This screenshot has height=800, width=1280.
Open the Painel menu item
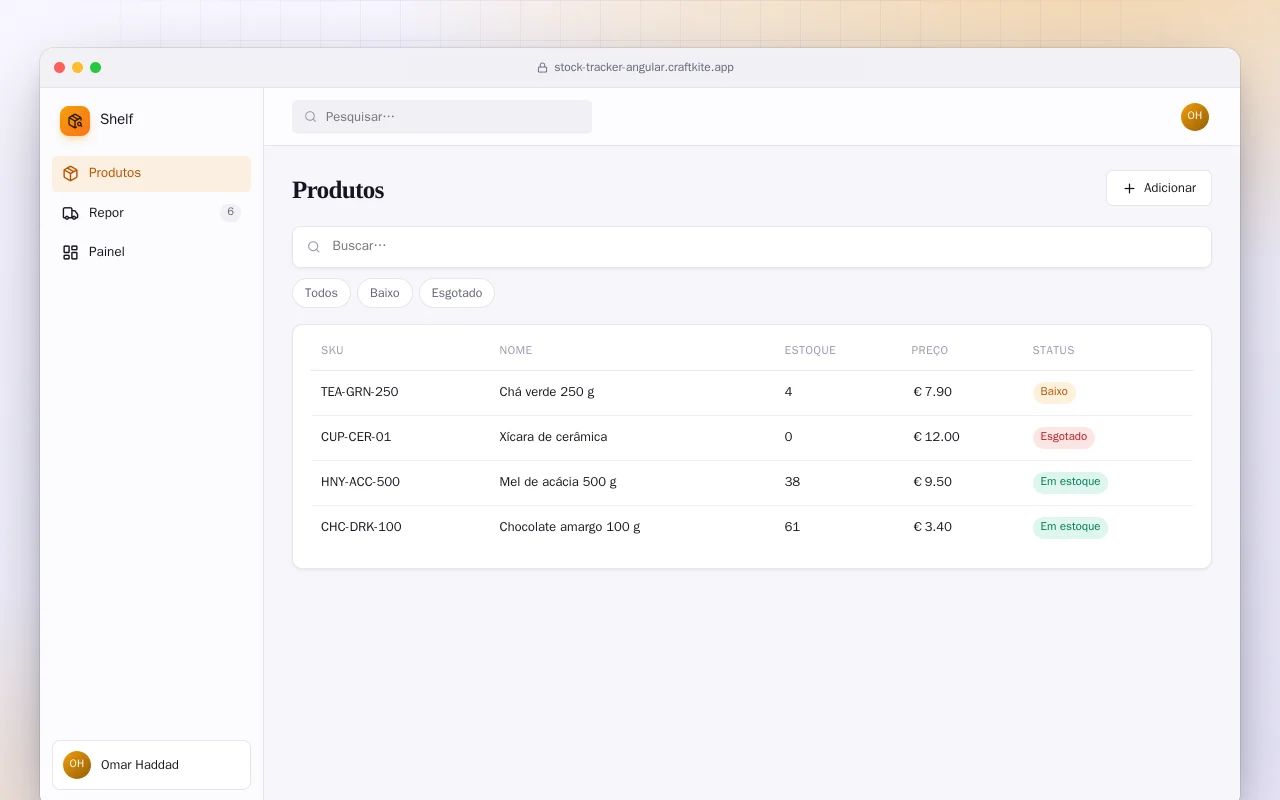[151, 252]
